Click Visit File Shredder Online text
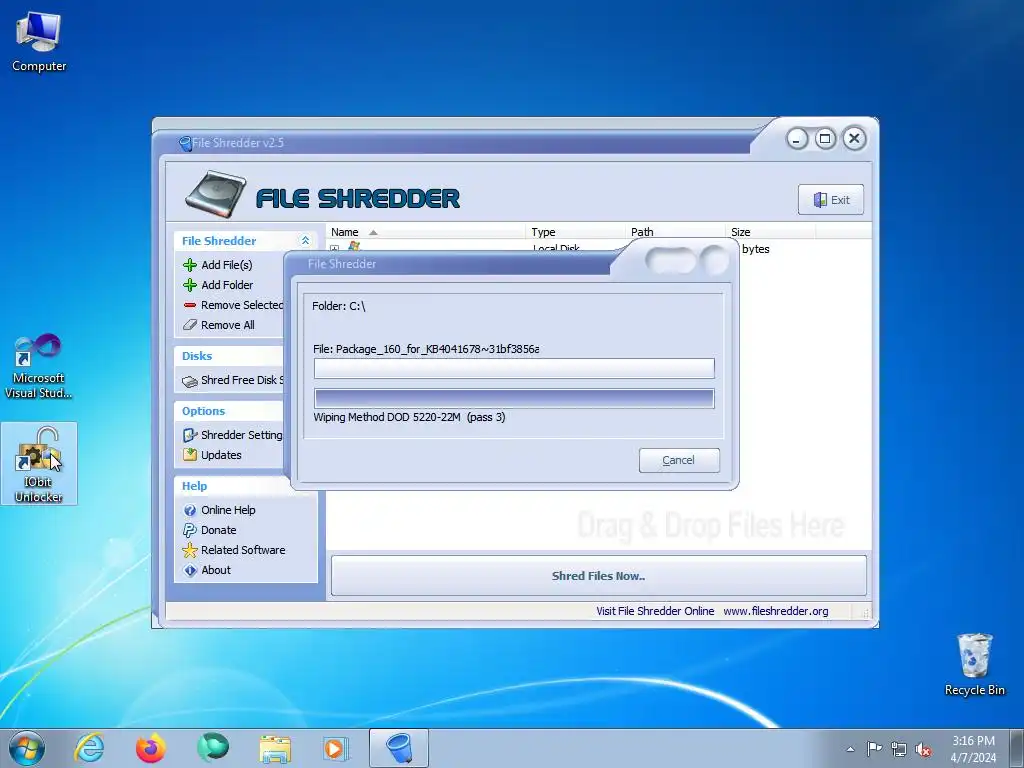Viewport: 1024px width, 768px height. pyautogui.click(x=655, y=611)
